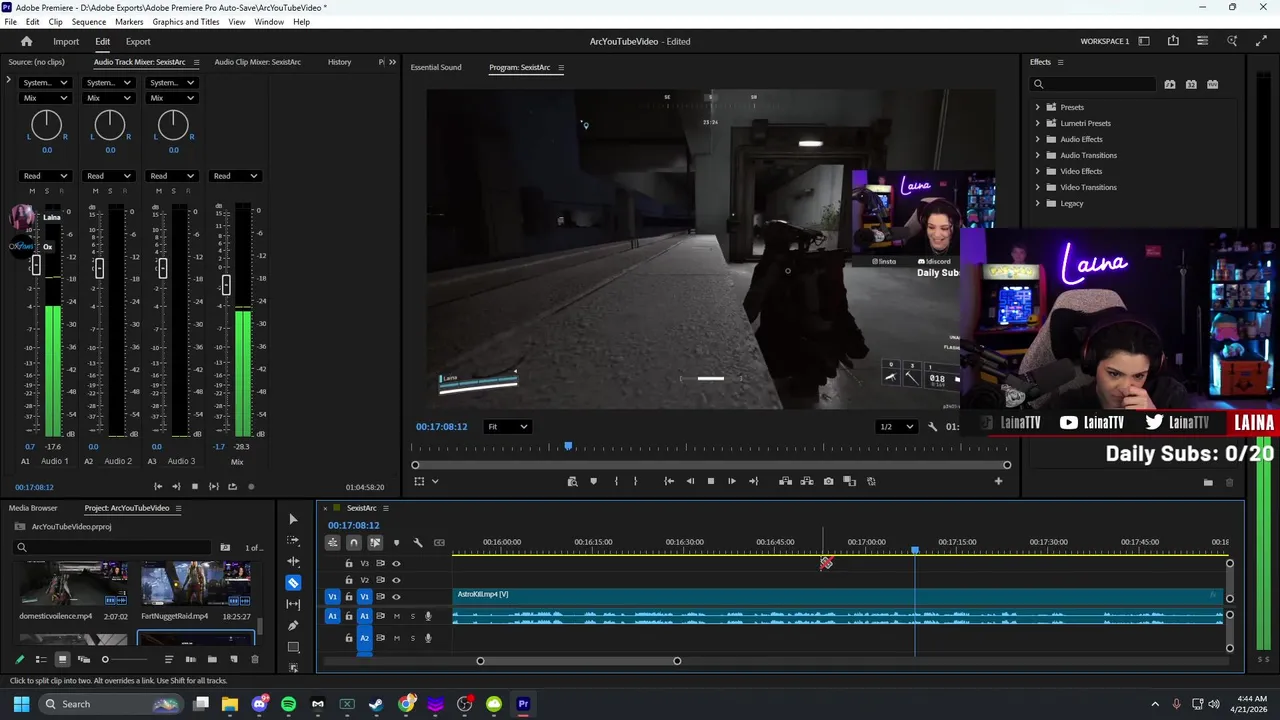Open the Sequence menu
The width and height of the screenshot is (1280, 720).
click(89, 22)
